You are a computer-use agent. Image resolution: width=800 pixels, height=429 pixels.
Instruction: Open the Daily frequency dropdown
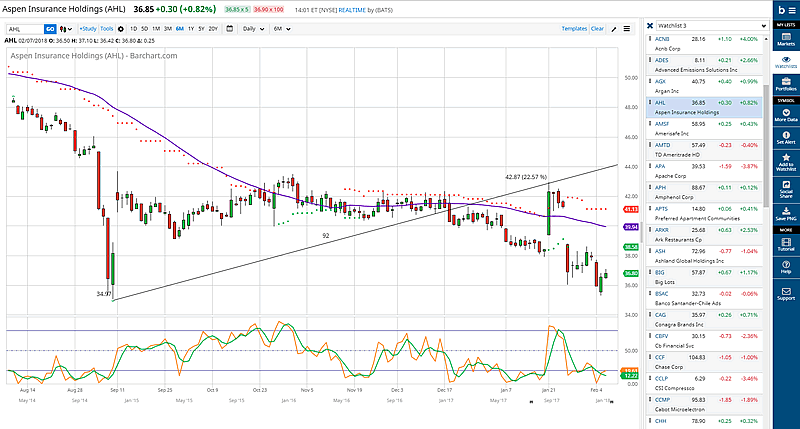tap(254, 29)
